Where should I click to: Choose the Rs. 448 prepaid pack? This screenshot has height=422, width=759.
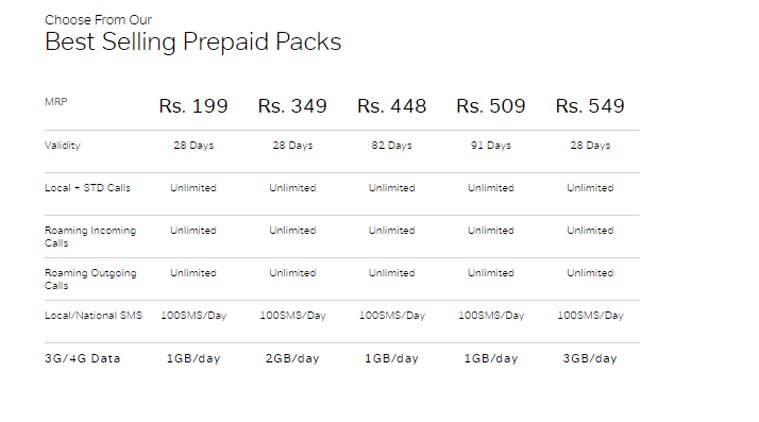[391, 106]
